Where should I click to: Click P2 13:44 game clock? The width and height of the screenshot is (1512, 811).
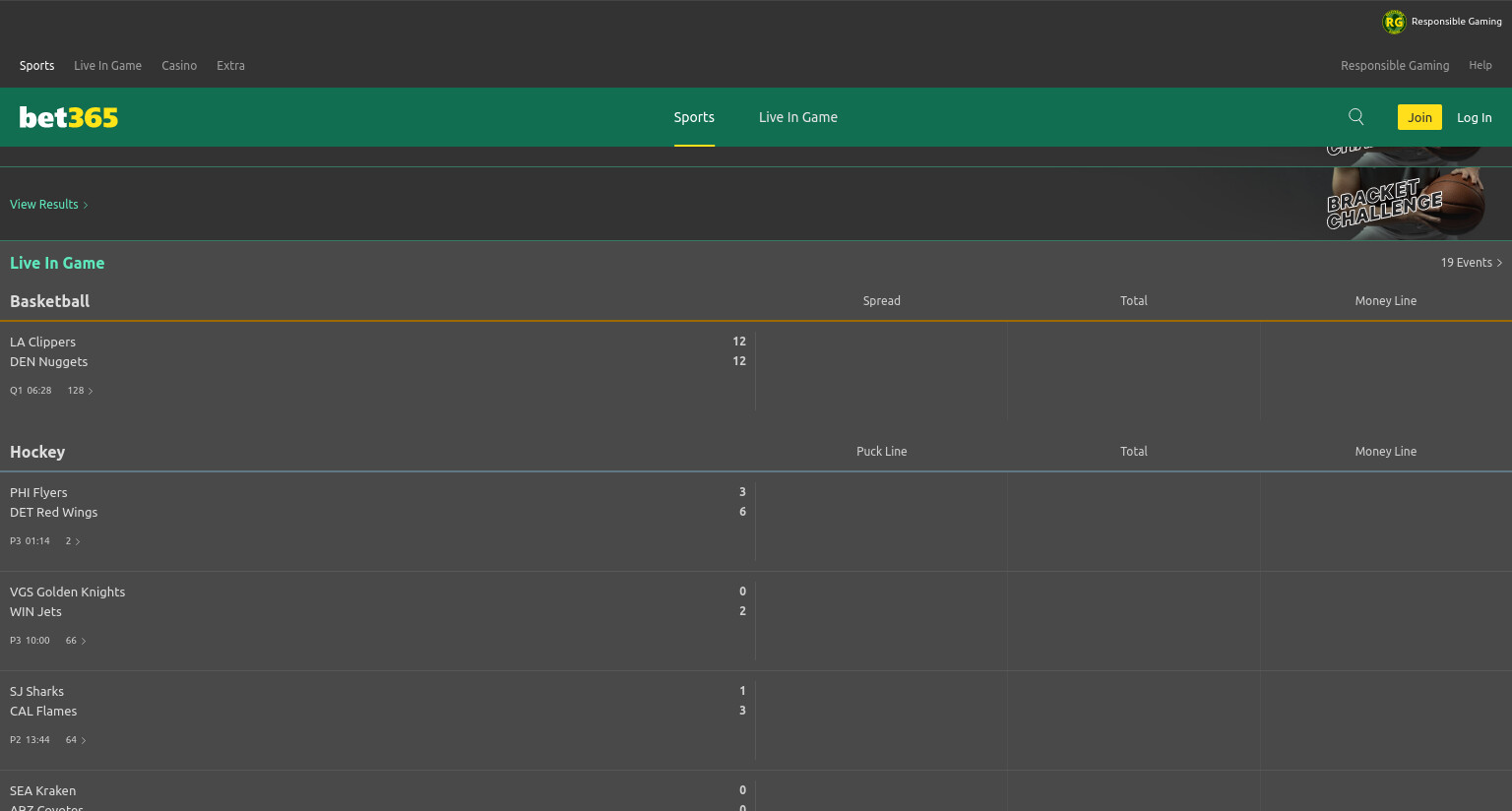30,740
